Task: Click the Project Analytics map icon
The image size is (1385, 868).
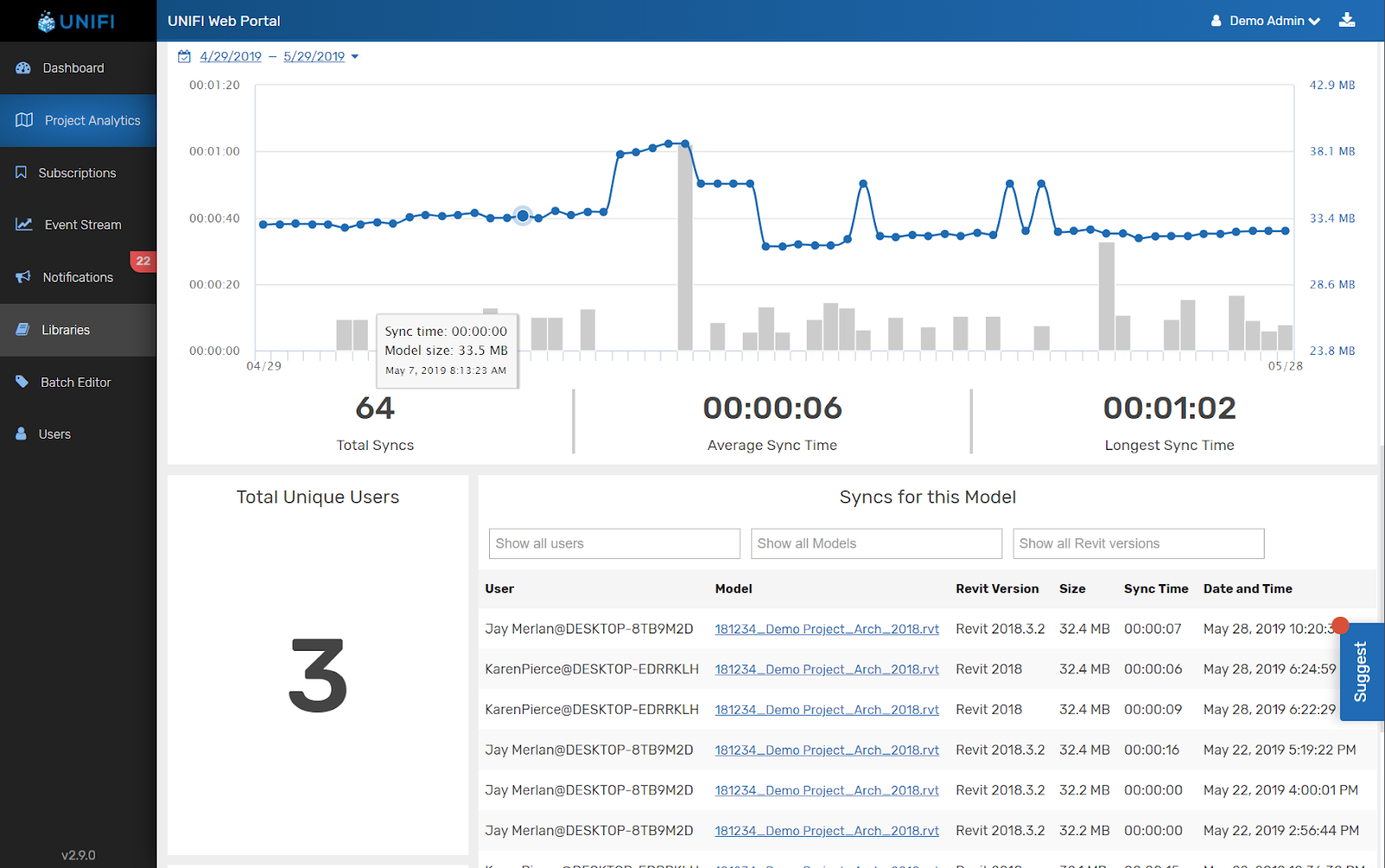Action: pyautogui.click(x=24, y=120)
